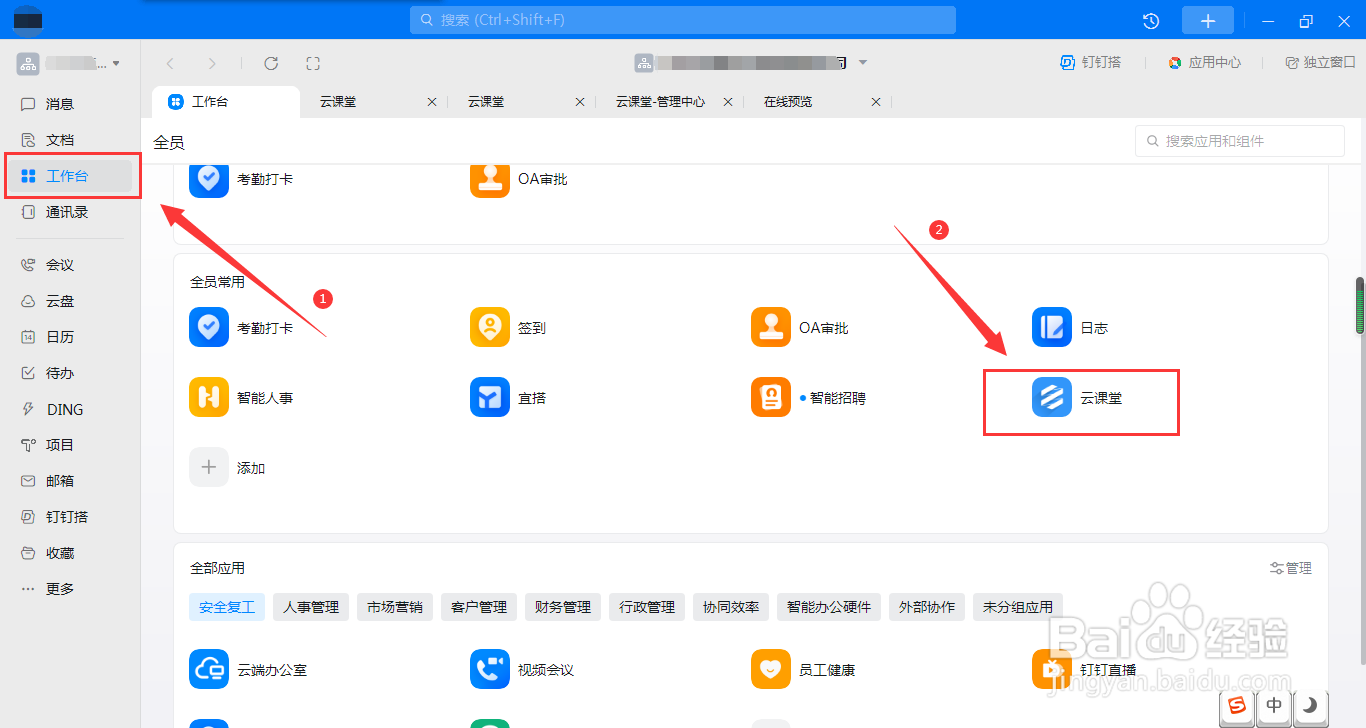The image size is (1366, 728).
Task: Click the fullscreen frame icon
Action: [313, 63]
